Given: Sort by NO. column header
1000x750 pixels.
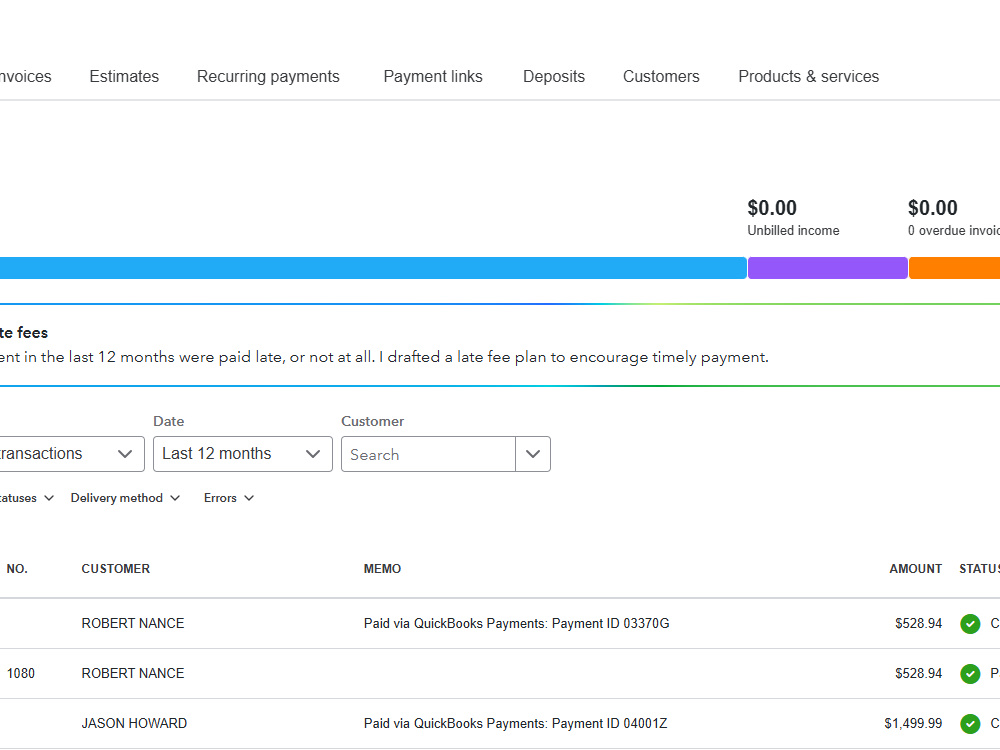Looking at the screenshot, I should click(17, 569).
